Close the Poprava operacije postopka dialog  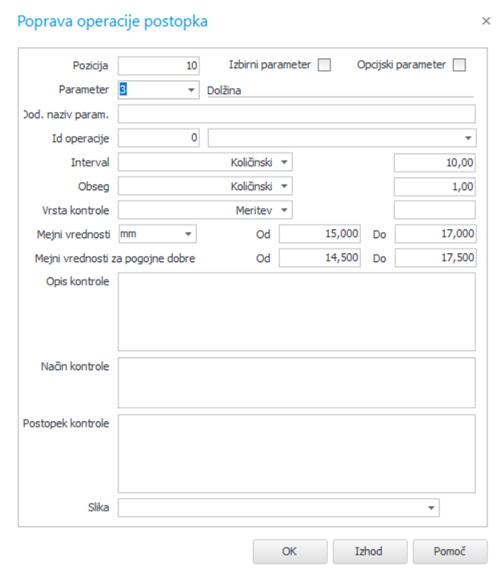[x=486, y=21]
